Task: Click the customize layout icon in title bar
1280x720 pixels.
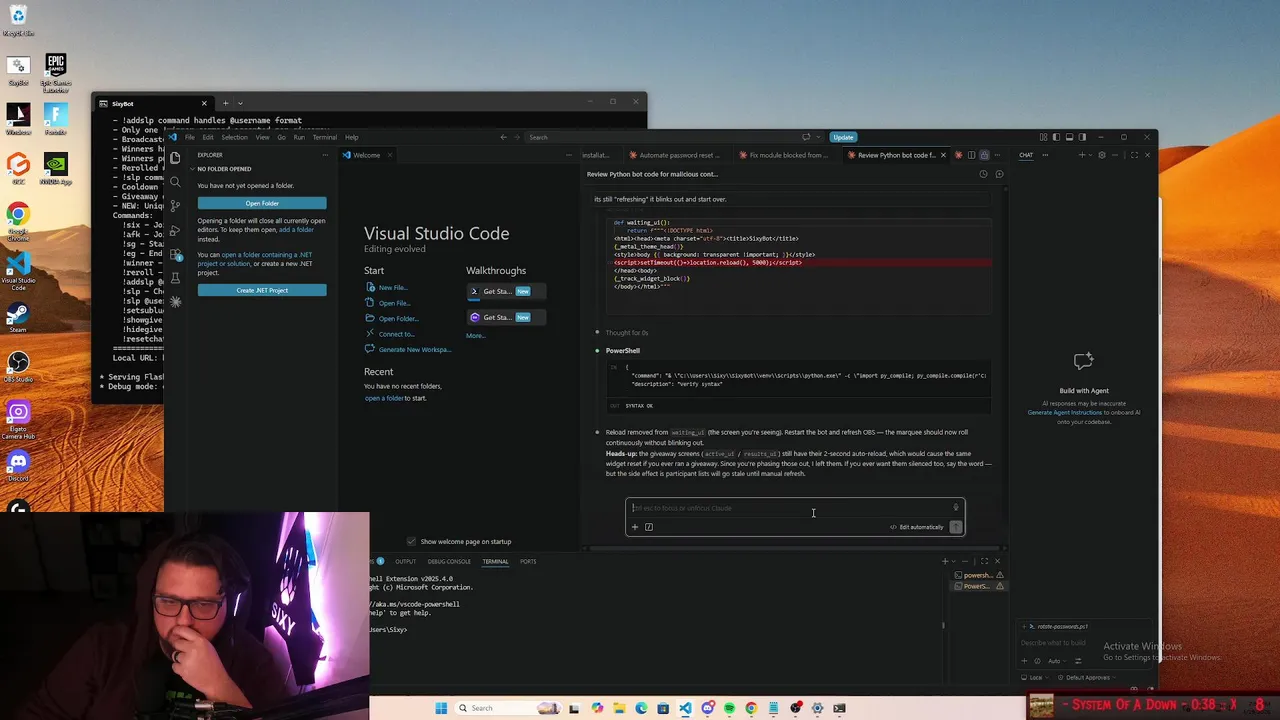Action: tap(1044, 137)
